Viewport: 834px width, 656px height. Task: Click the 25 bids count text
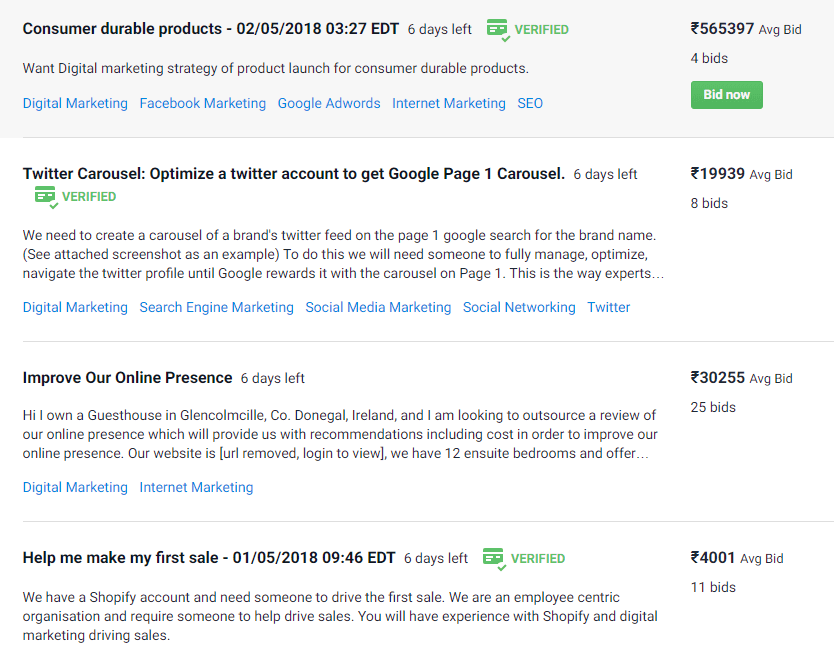[x=713, y=408]
